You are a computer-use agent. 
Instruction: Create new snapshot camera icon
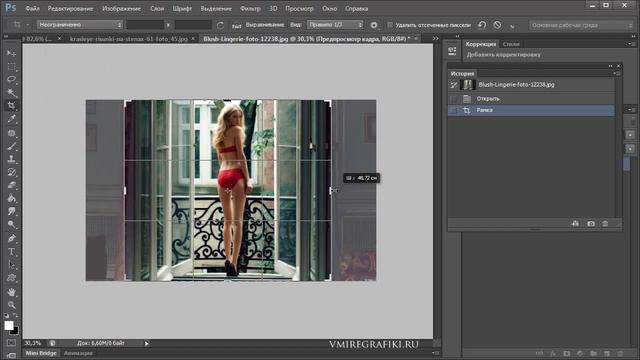point(591,224)
